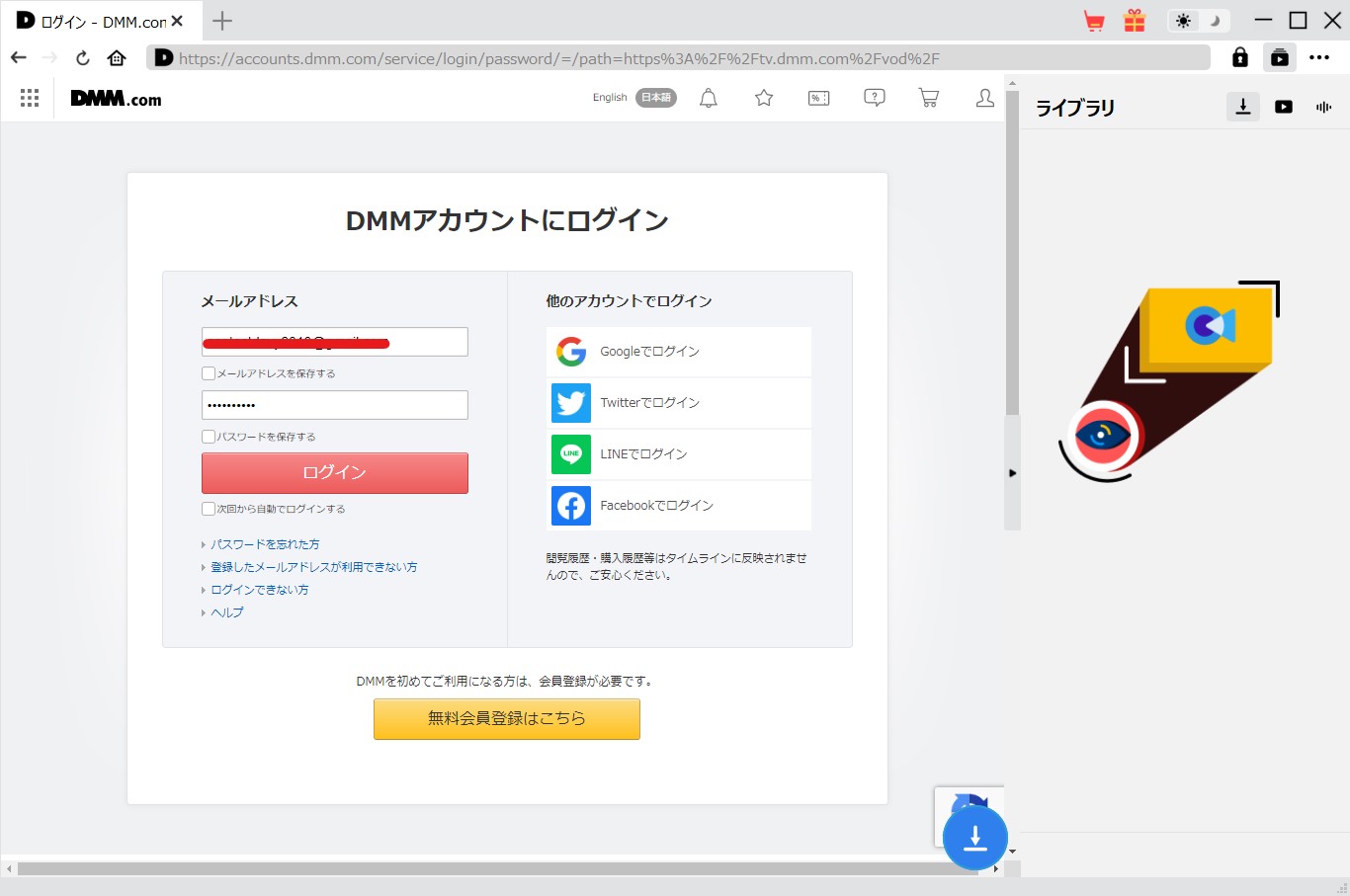Click the password input field

pyautogui.click(x=335, y=405)
